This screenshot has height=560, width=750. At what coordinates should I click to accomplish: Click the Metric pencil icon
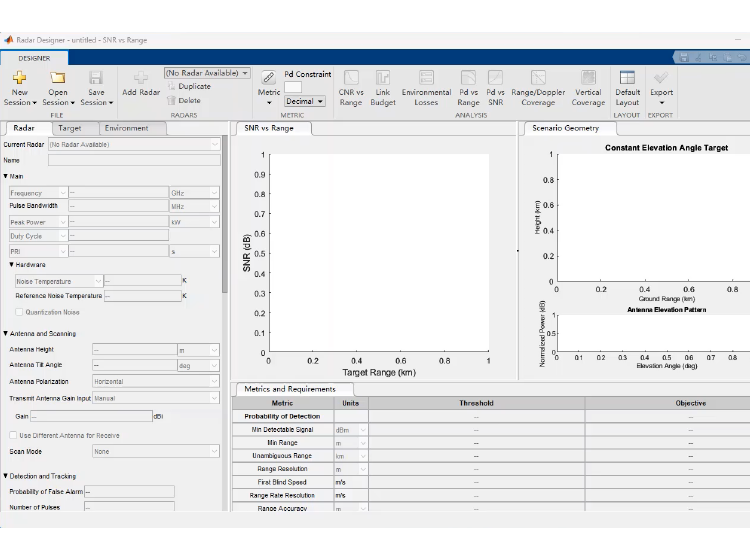click(269, 77)
